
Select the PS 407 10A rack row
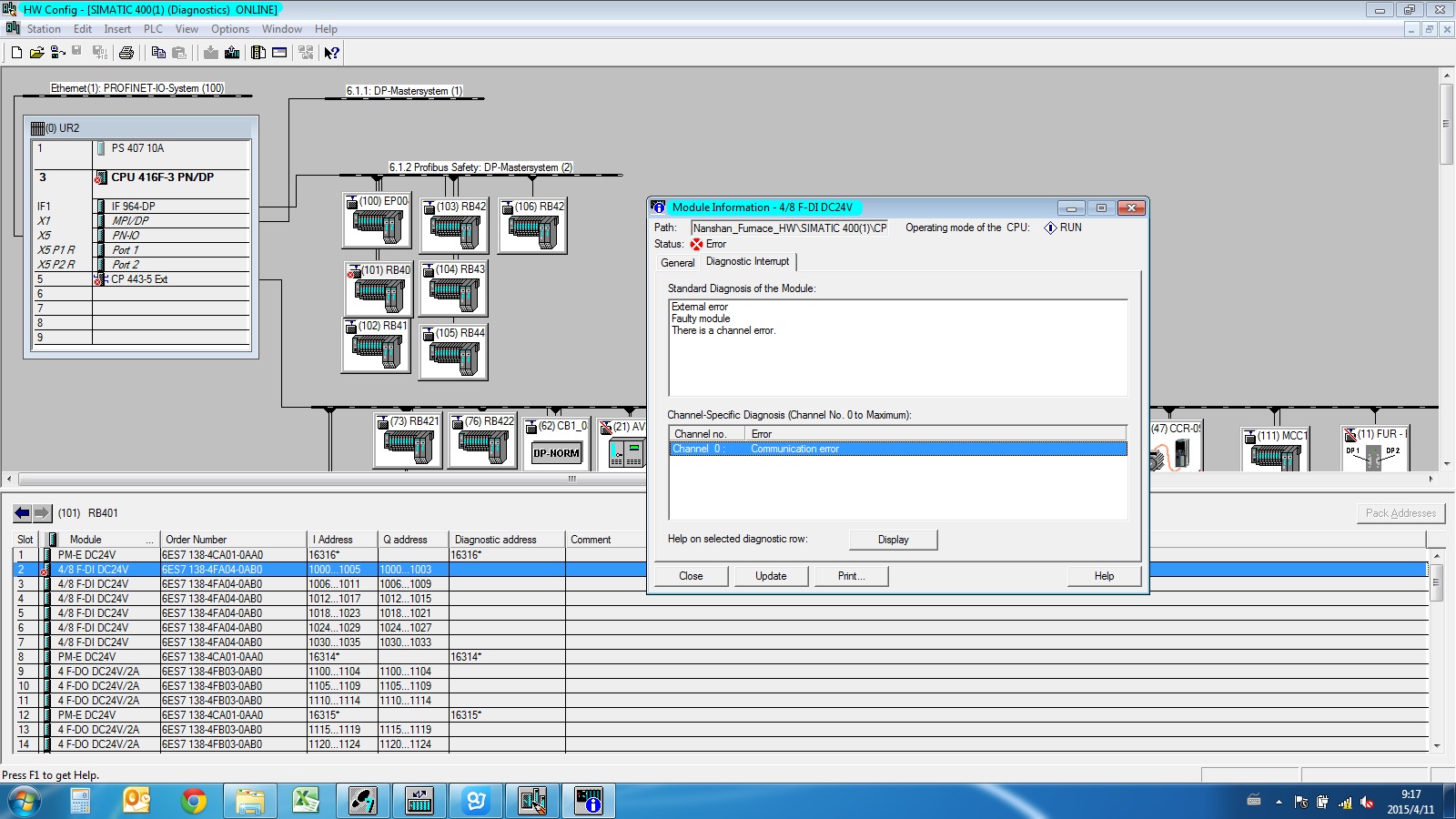pyautogui.click(x=141, y=148)
